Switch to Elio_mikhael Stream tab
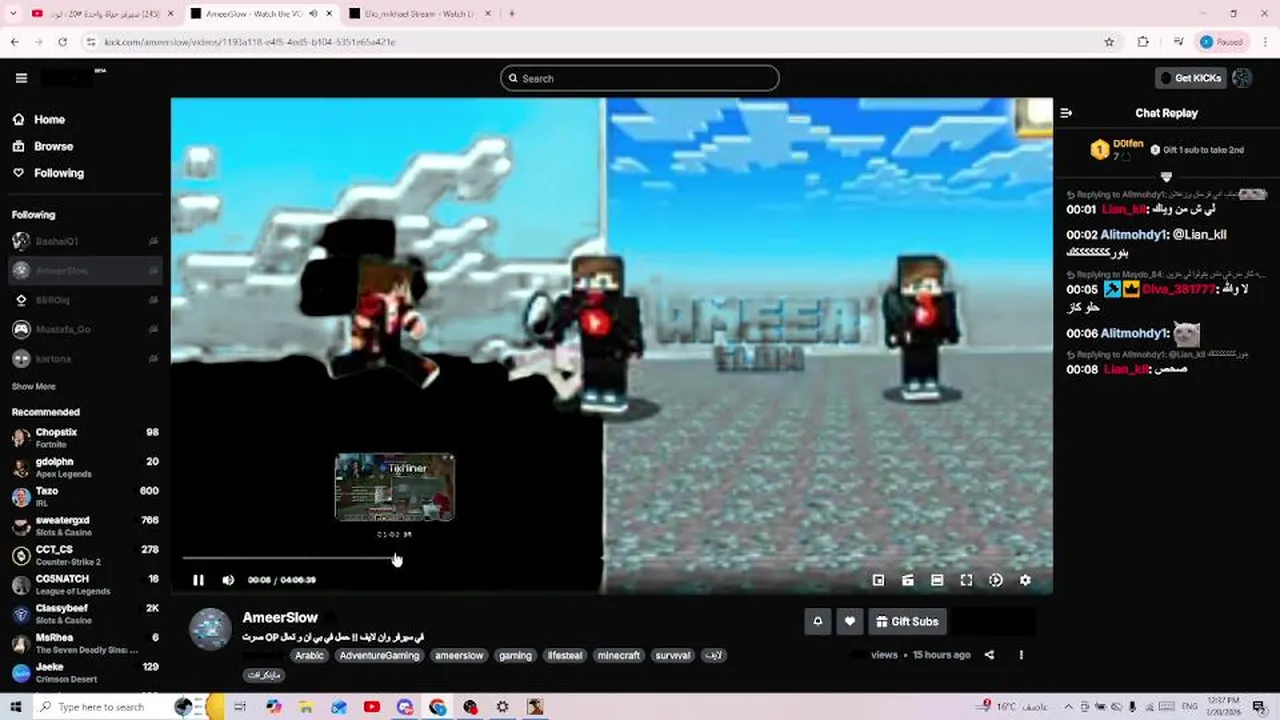 click(418, 14)
